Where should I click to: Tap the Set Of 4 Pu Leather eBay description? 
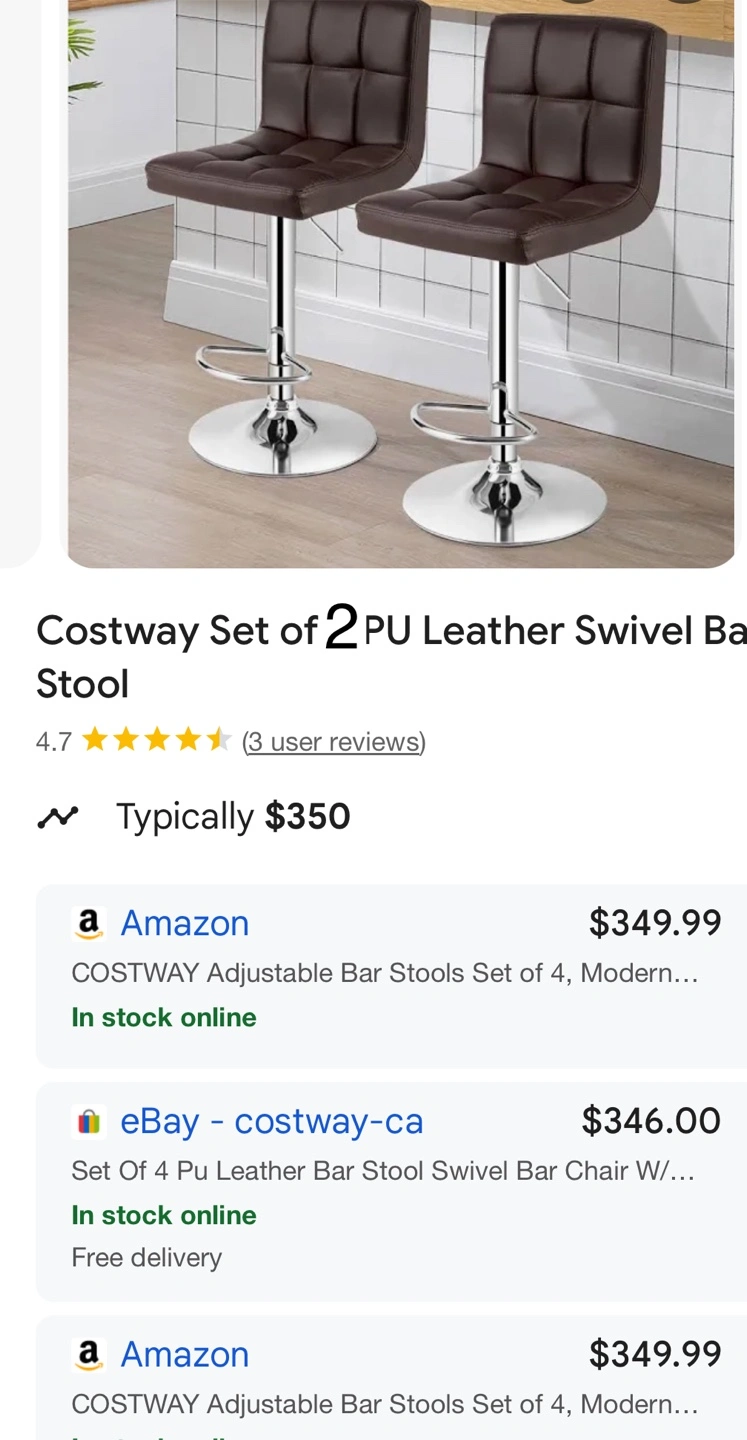383,1170
